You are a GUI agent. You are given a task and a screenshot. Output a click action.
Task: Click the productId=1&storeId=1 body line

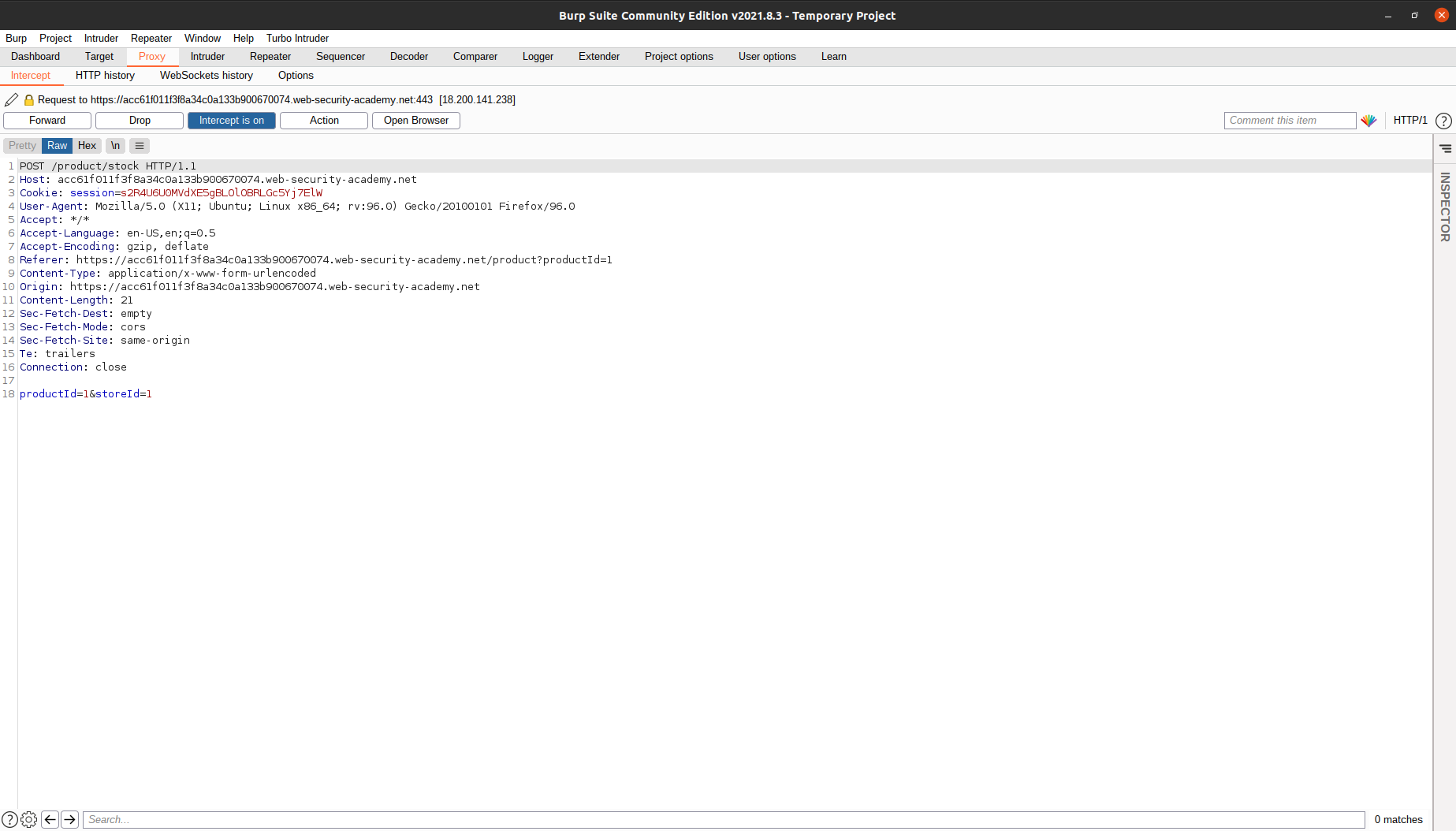86,394
